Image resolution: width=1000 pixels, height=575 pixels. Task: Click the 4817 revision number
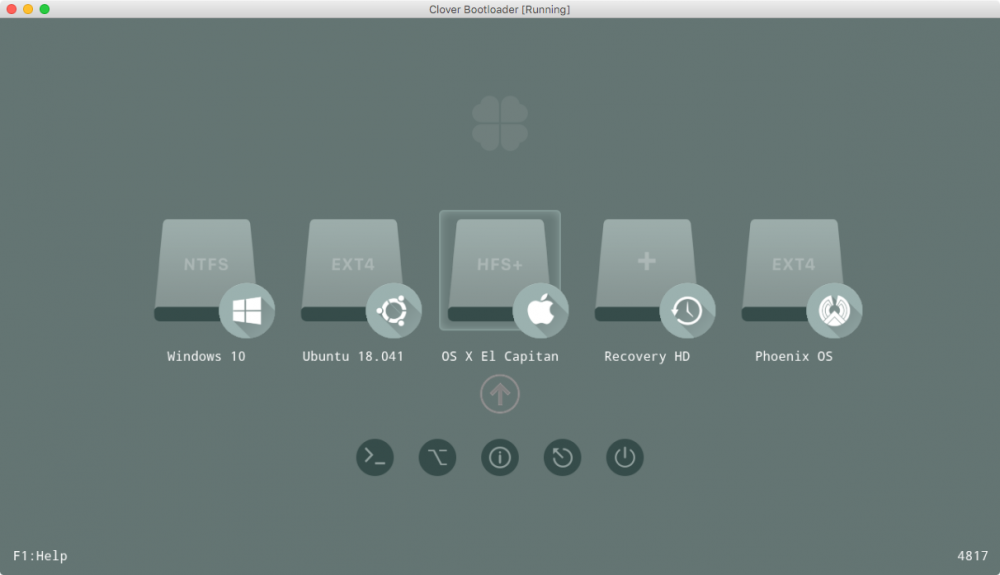[973, 556]
